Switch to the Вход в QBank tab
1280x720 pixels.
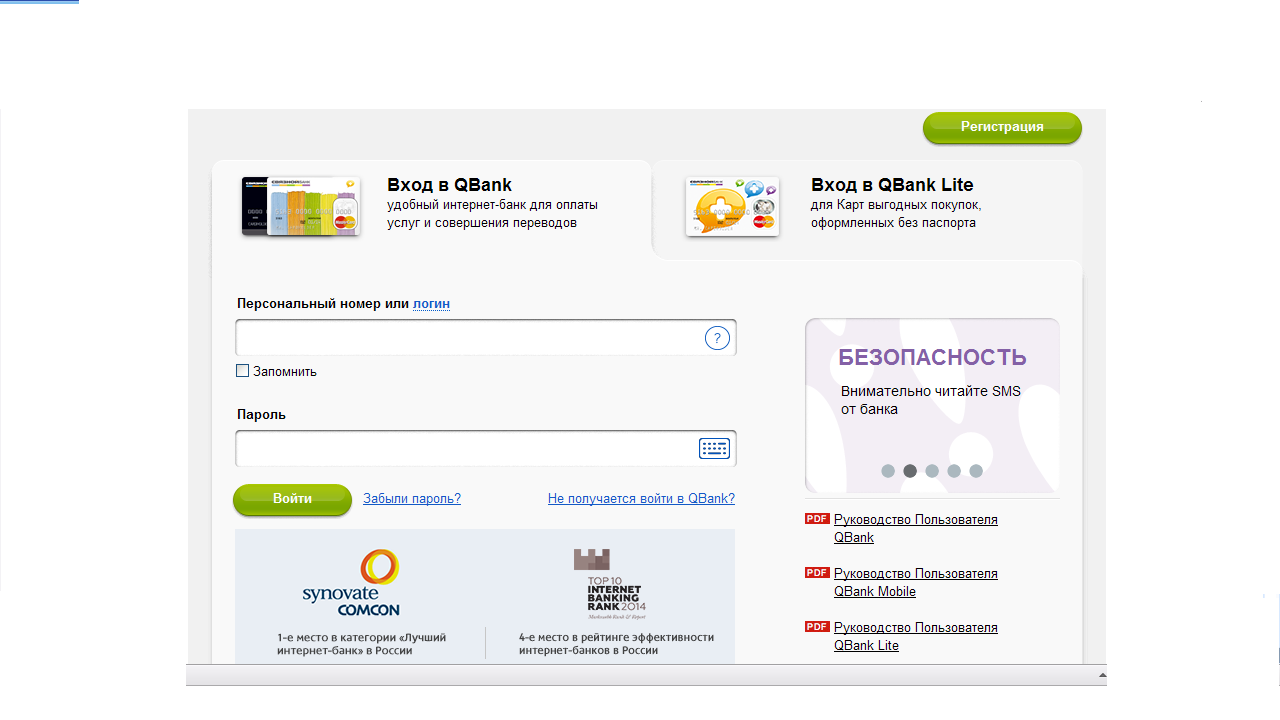pyautogui.click(x=431, y=210)
